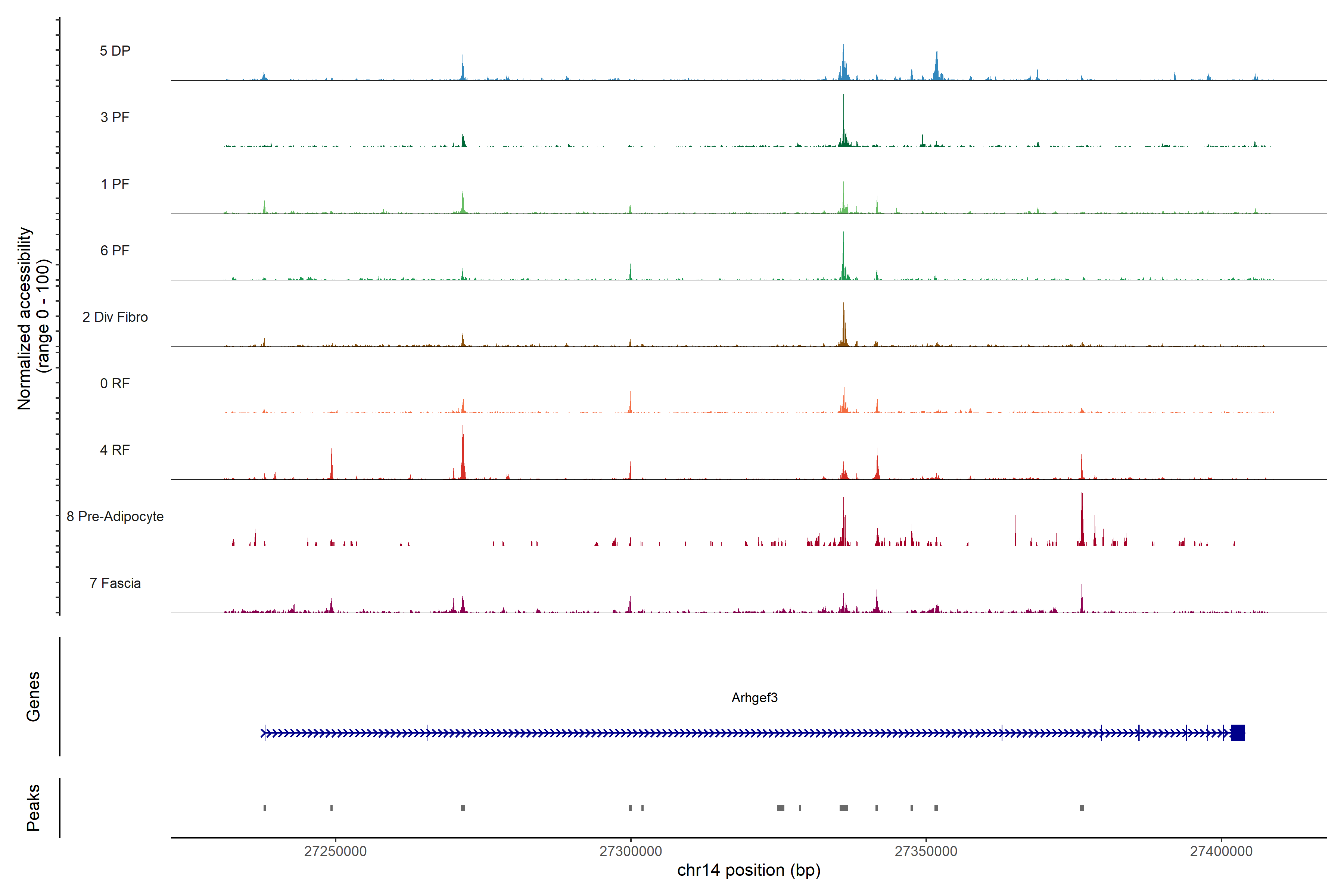Click the 27400000 axis tick label
Screen dimensions: 1344x896
(1221, 852)
